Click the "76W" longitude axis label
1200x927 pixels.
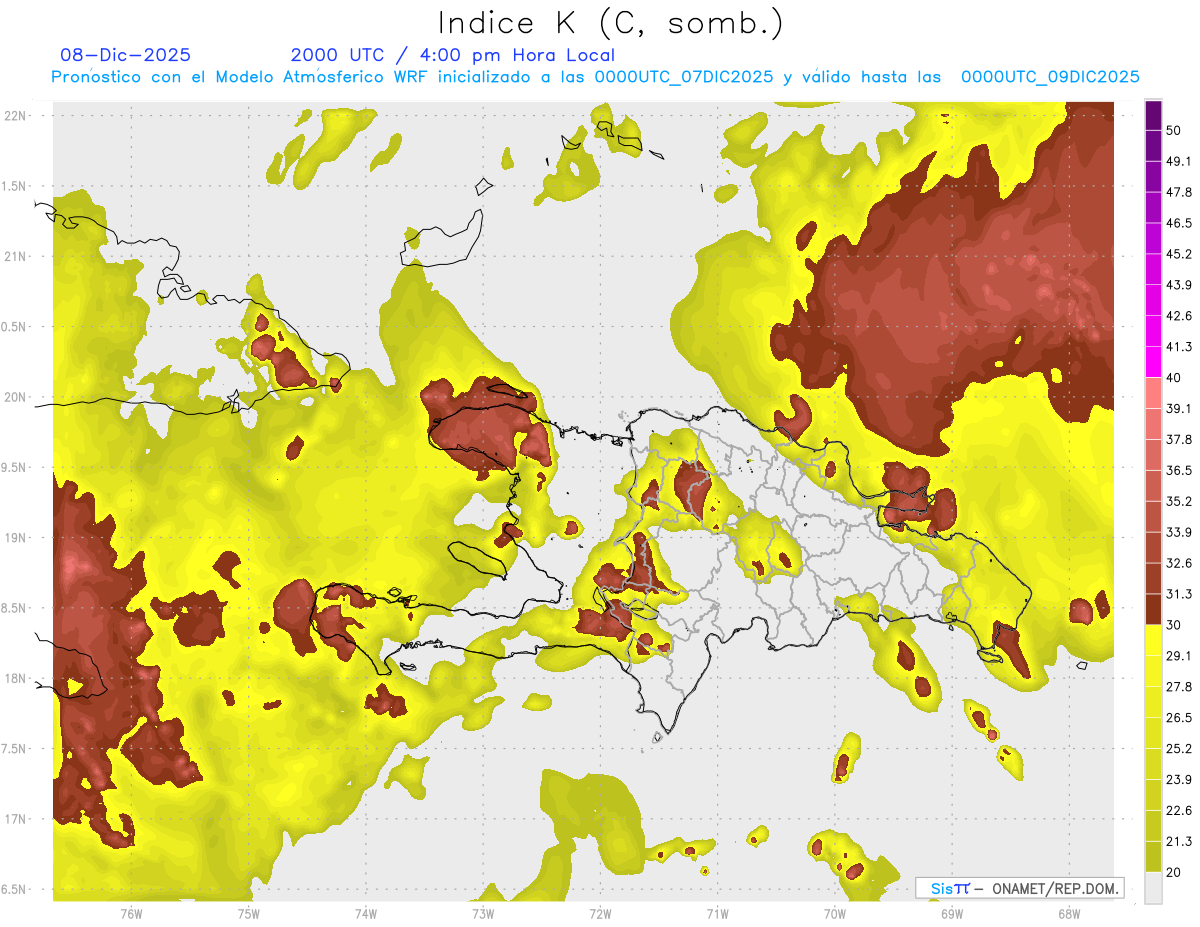point(131,913)
